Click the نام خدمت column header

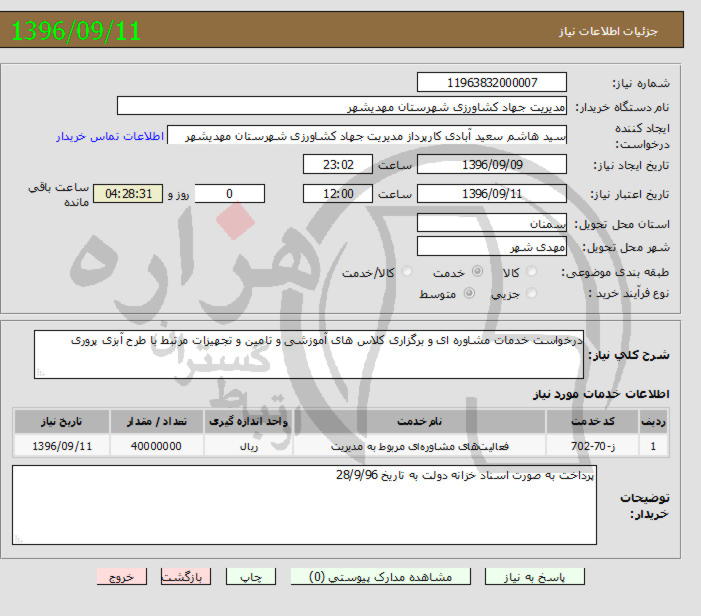tap(419, 421)
